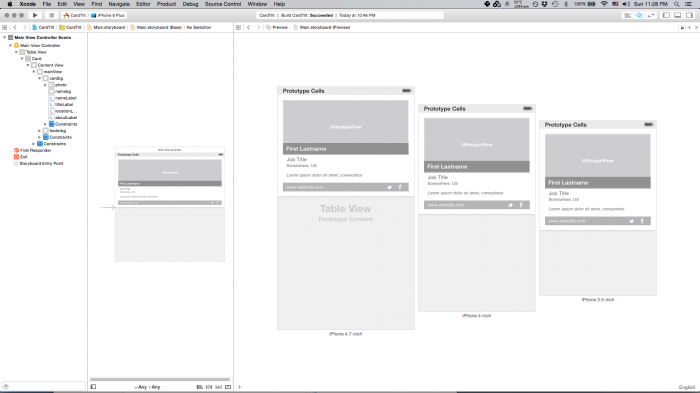Select First Responder in the outline
The height and width of the screenshot is (393, 700).
(x=32, y=151)
